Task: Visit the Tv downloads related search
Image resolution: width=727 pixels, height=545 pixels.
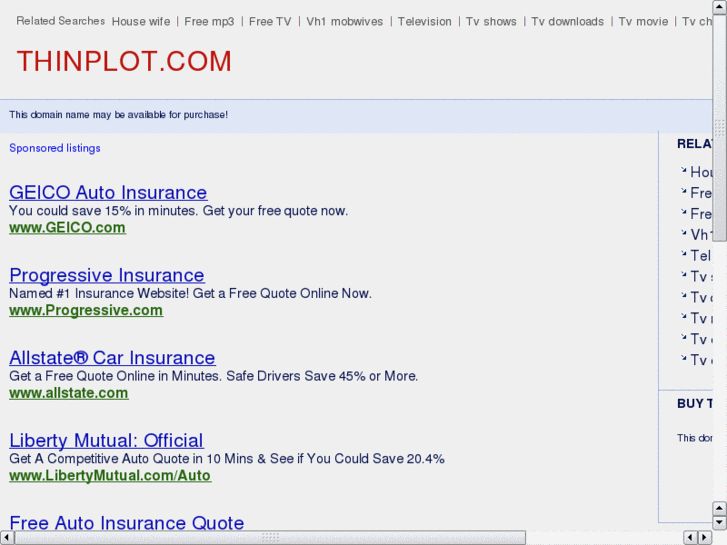Action: 568,22
